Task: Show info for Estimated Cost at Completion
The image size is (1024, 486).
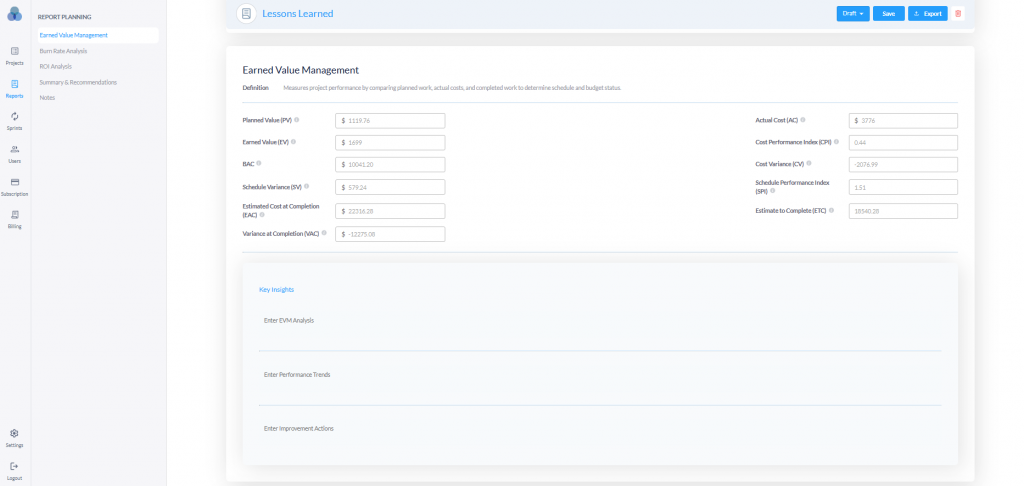Action: 262,214
